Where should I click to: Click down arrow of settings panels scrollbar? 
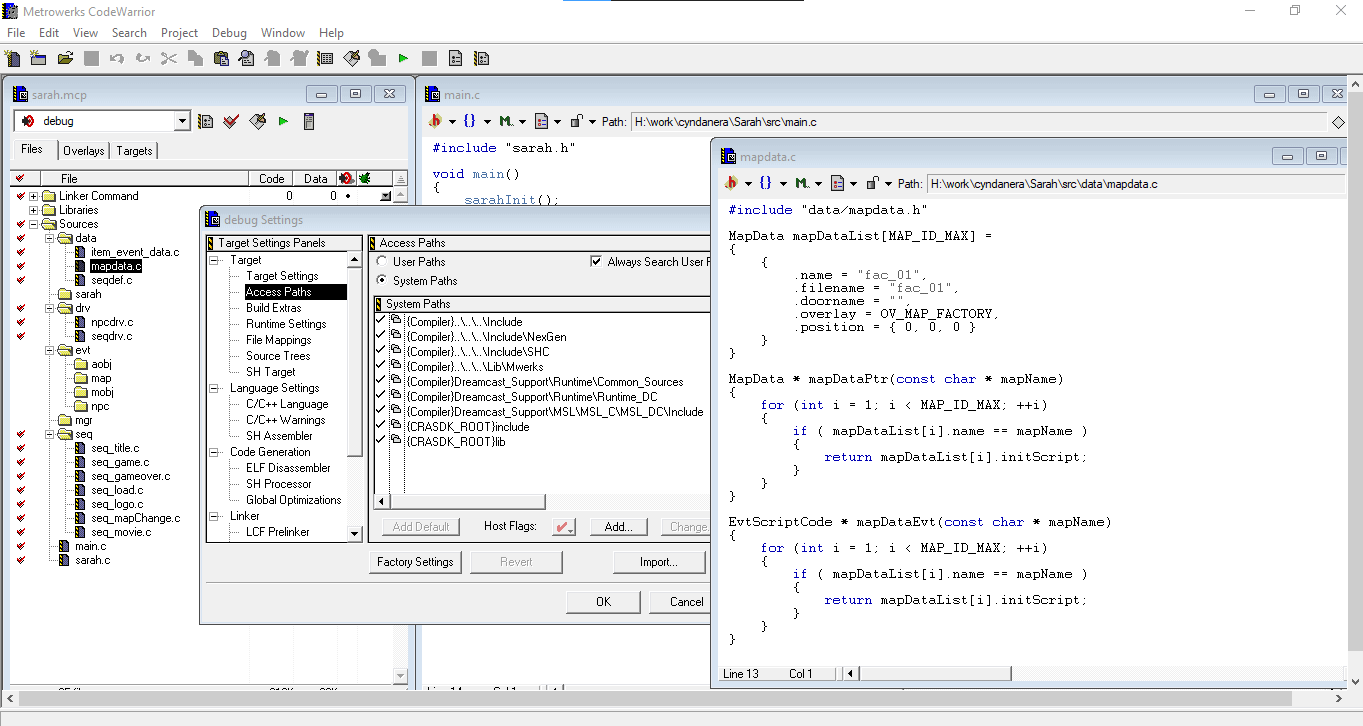click(x=354, y=534)
